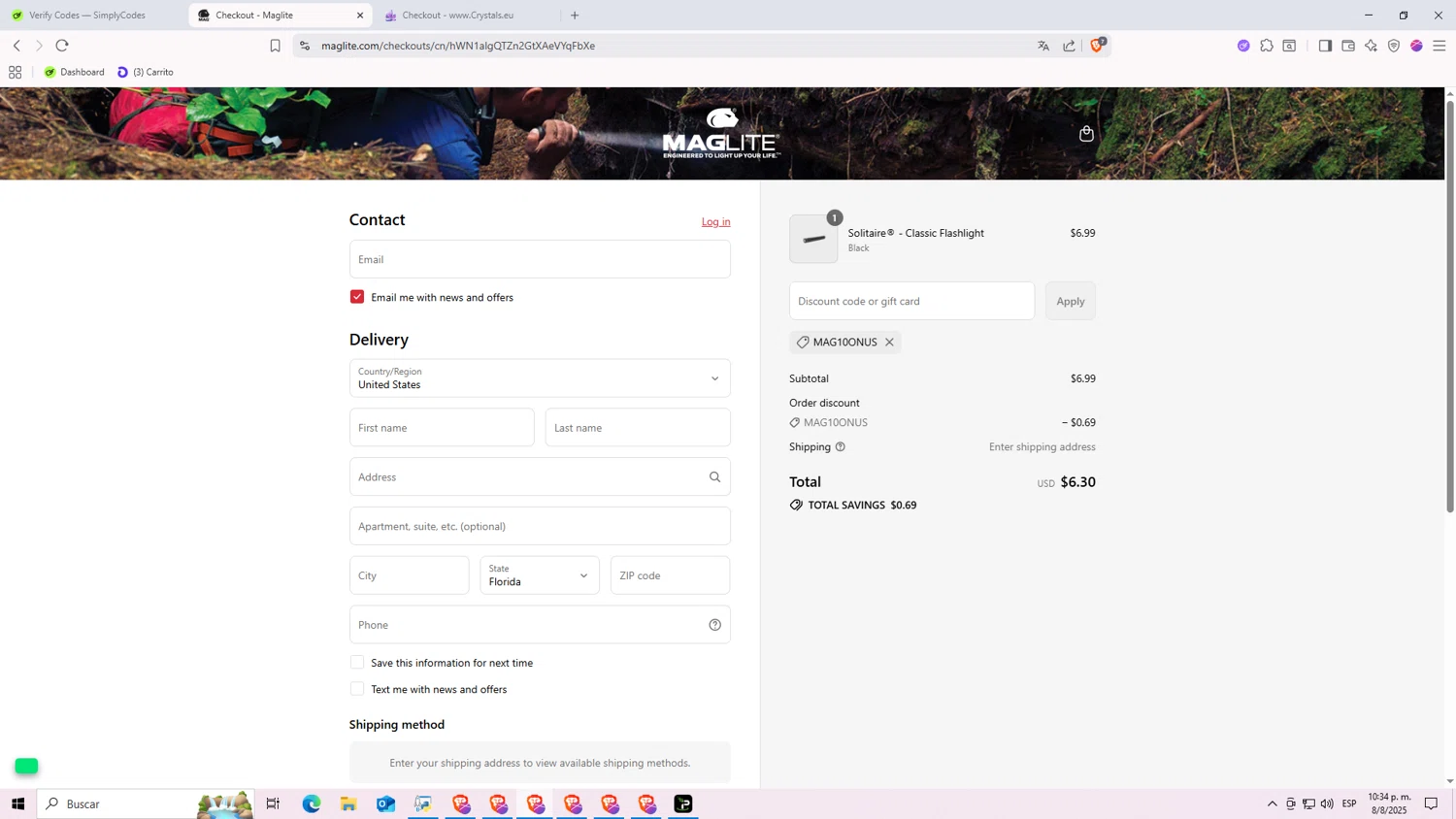Open Microsoft Edge from taskbar
This screenshot has width=1456, height=819.
point(311,803)
